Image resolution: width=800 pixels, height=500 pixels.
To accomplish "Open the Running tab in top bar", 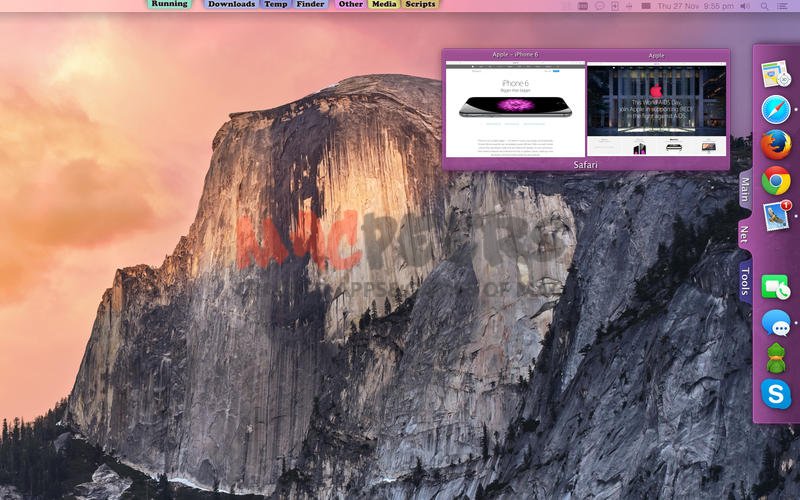I will pos(169,4).
